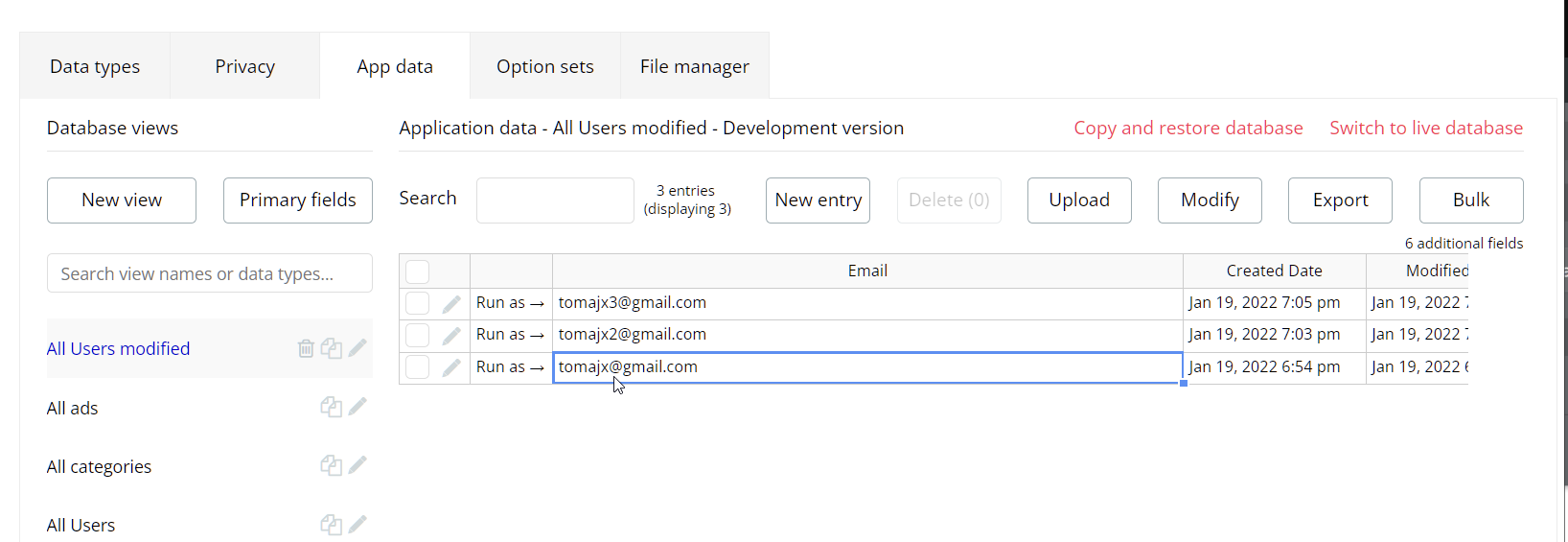The width and height of the screenshot is (1568, 542).
Task: Focus the entry Search field
Action: click(x=555, y=200)
